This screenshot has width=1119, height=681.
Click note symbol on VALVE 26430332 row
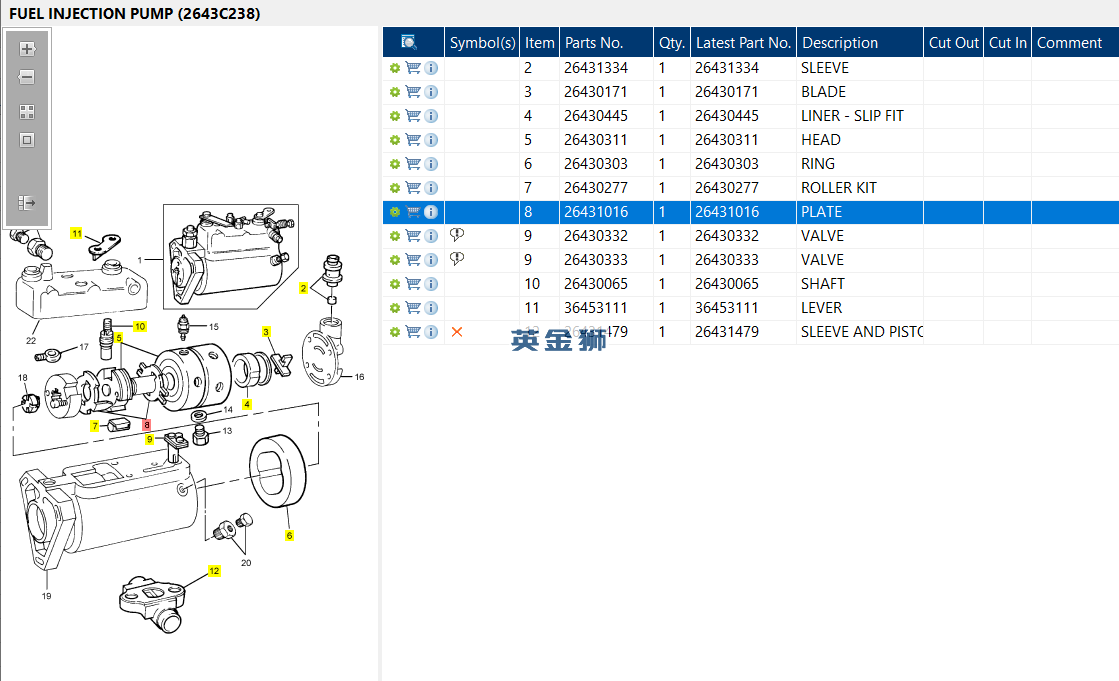click(x=457, y=235)
